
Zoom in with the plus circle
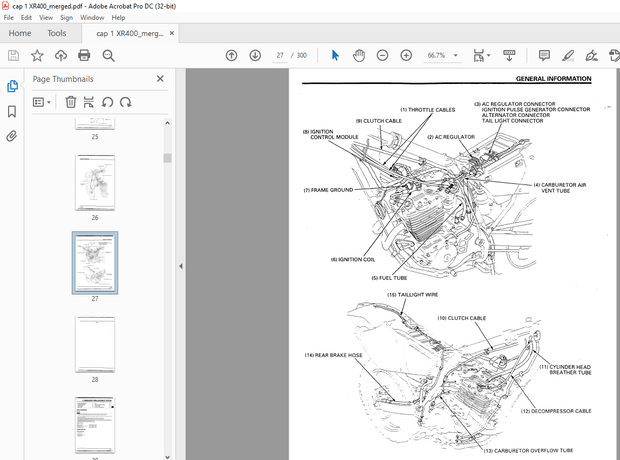(406, 55)
